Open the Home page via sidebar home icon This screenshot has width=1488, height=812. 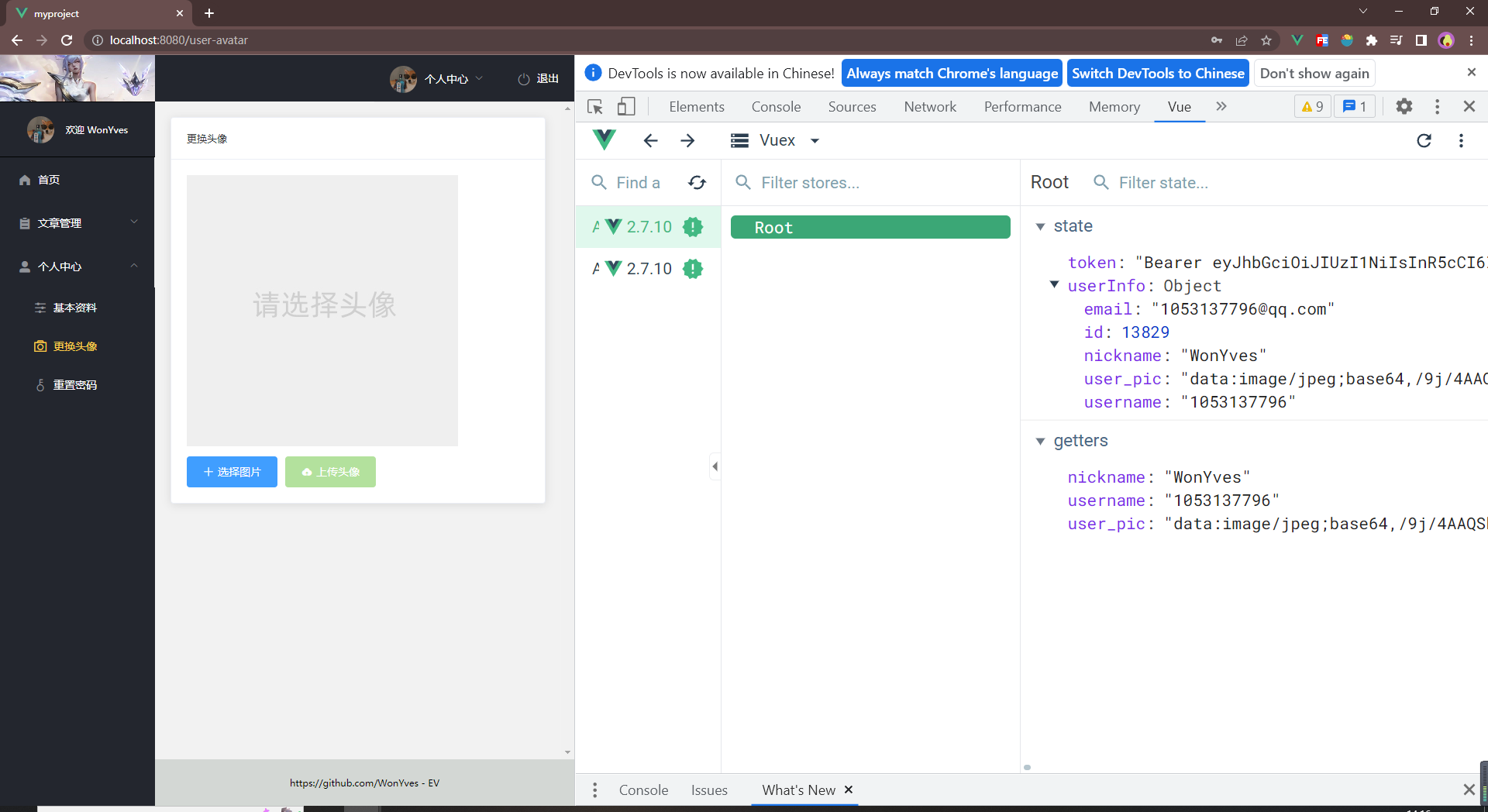[x=26, y=179]
